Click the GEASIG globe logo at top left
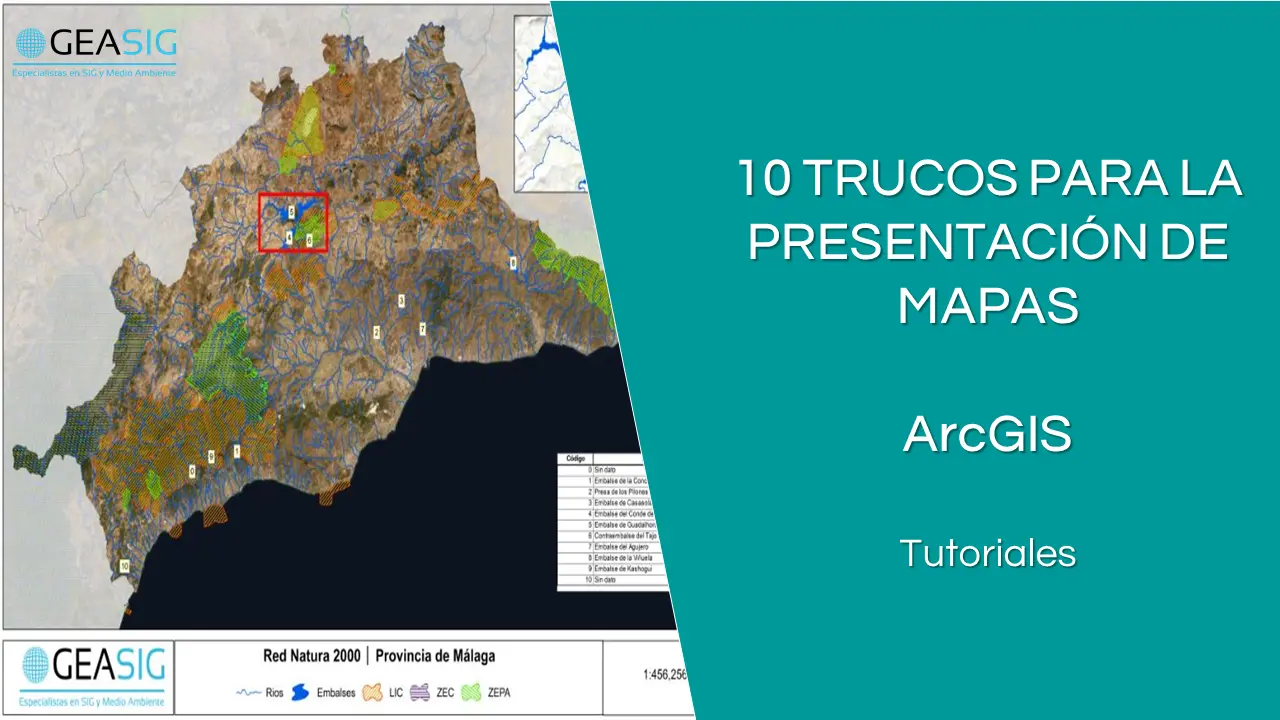This screenshot has width=1280, height=720. pyautogui.click(x=30, y=45)
